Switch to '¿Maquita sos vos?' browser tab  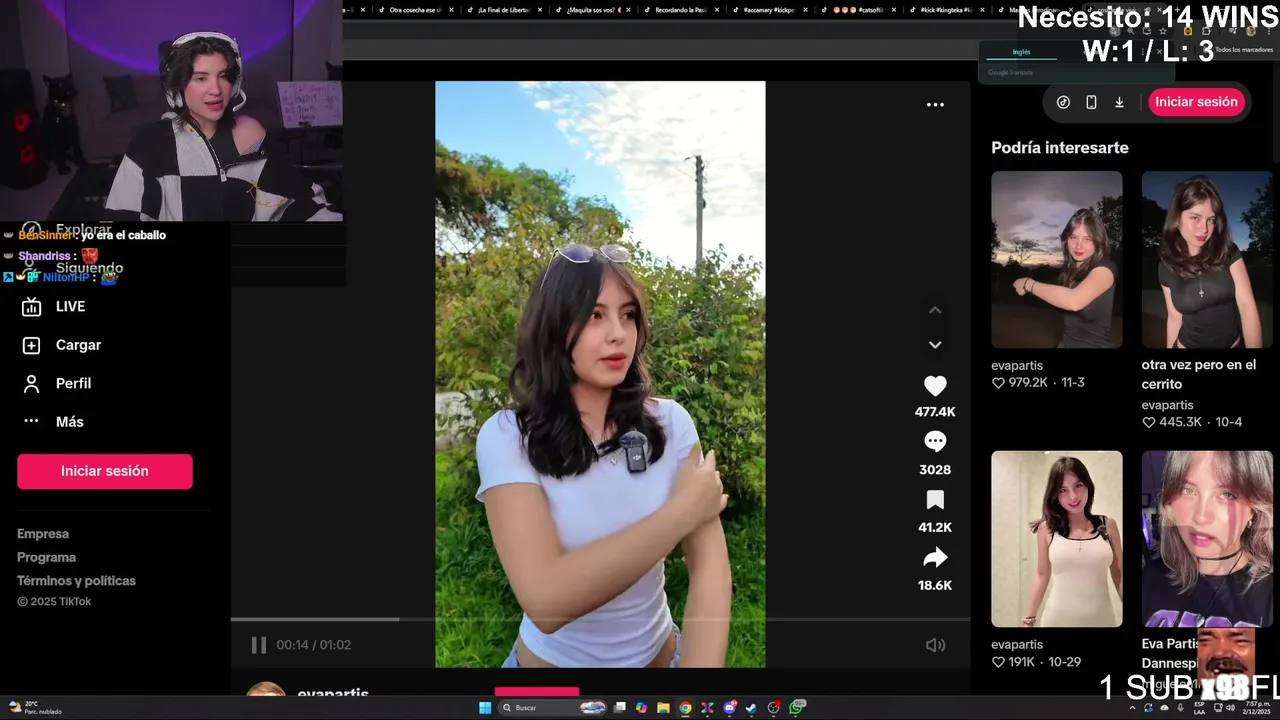pos(592,10)
